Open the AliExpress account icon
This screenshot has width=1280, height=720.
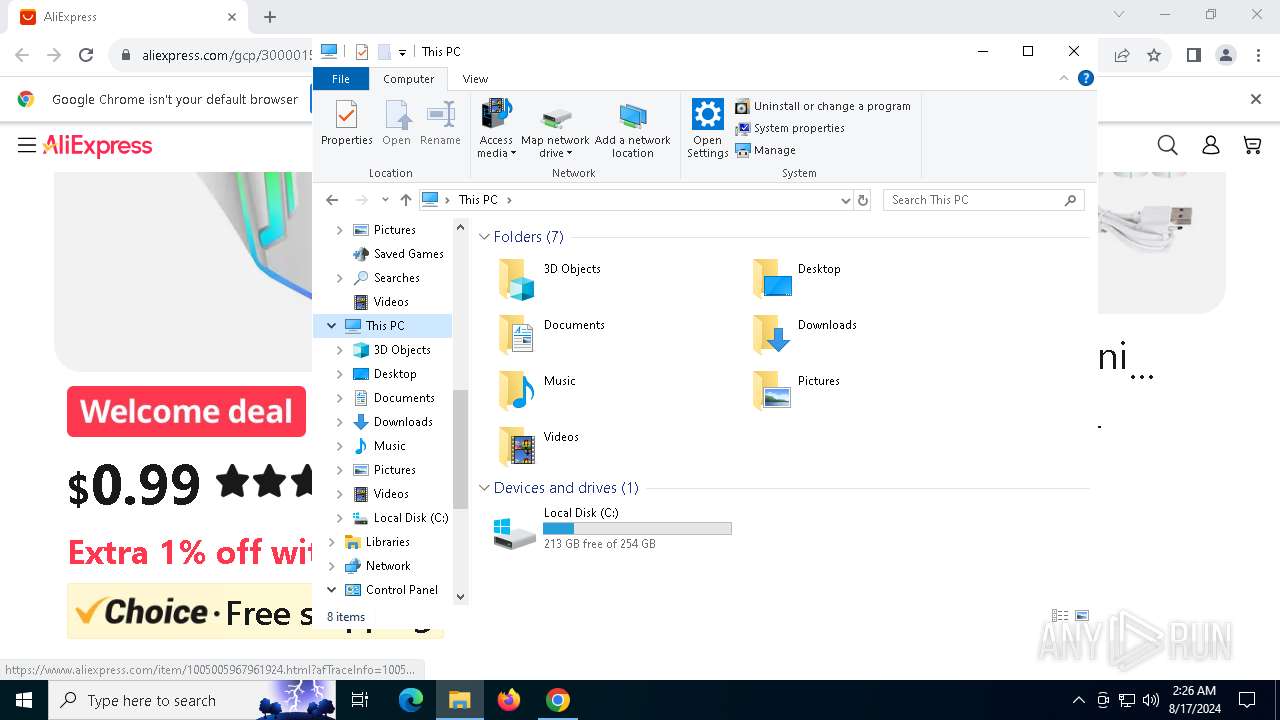point(1211,146)
